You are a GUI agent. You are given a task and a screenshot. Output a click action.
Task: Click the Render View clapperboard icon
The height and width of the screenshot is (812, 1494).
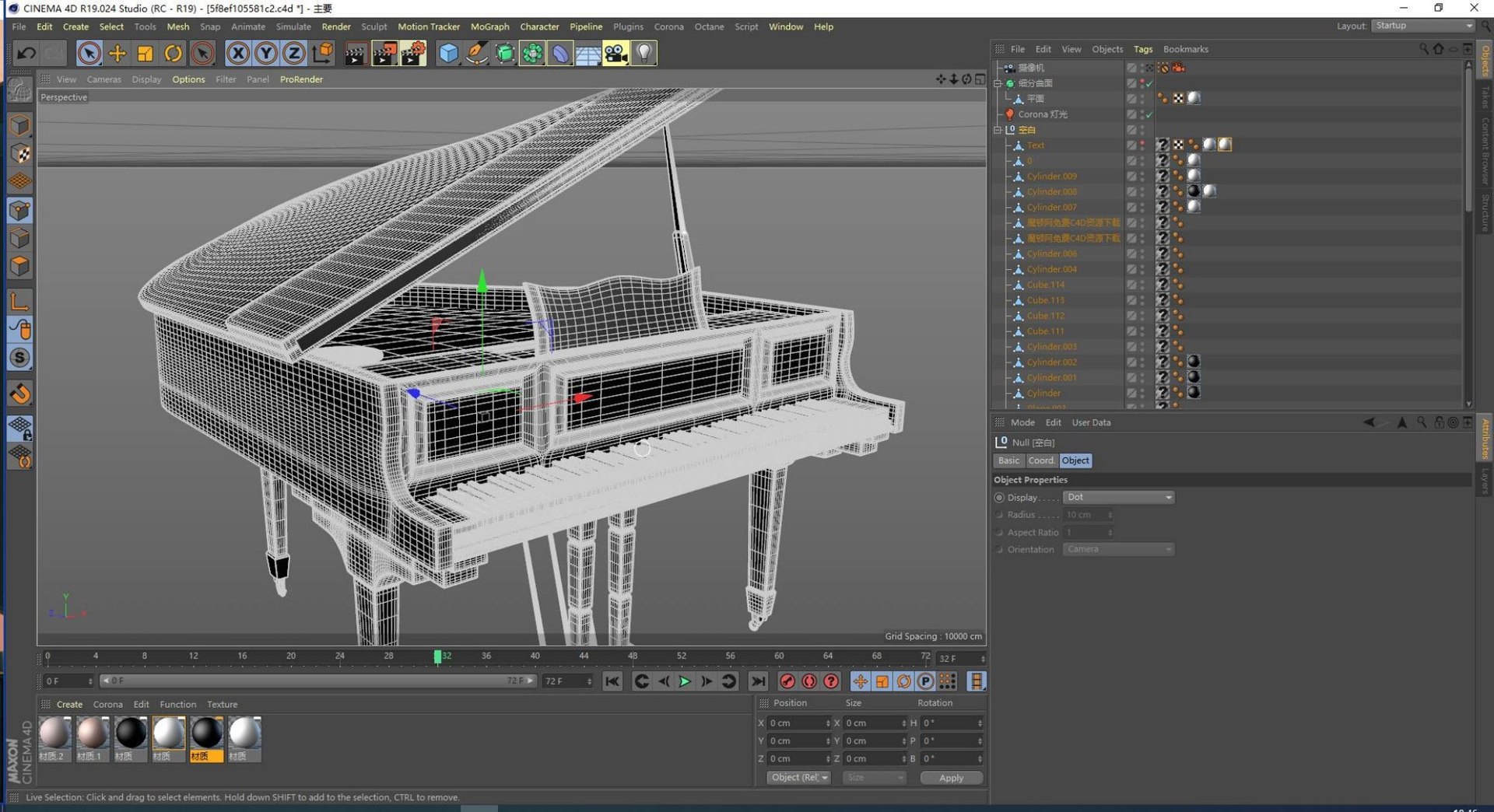point(356,53)
